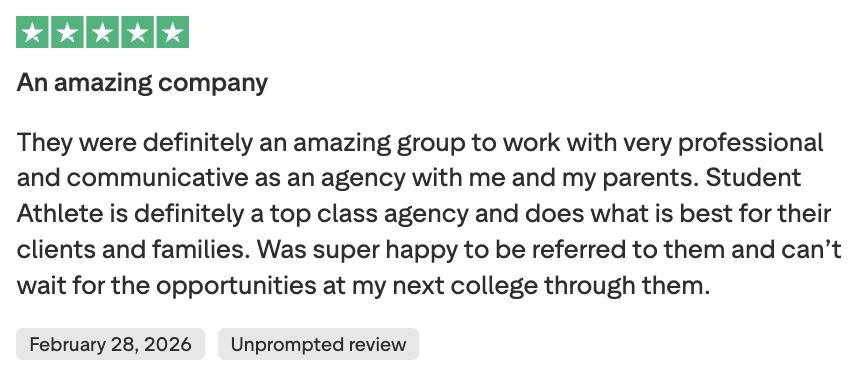Open the "An amazing company" review title
This screenshot has height=377, width=853.
coord(142,83)
